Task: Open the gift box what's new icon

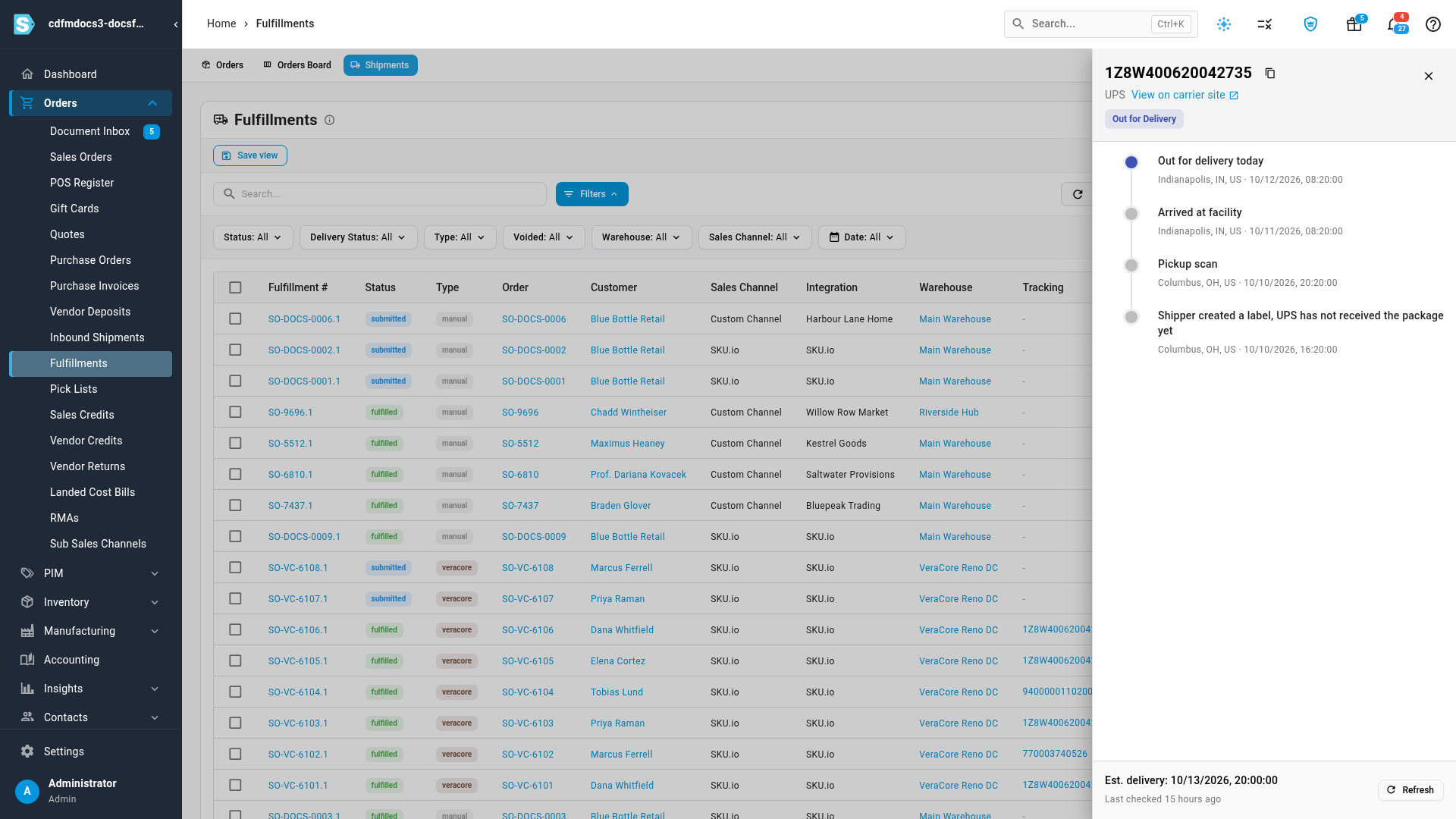Action: click(x=1354, y=24)
